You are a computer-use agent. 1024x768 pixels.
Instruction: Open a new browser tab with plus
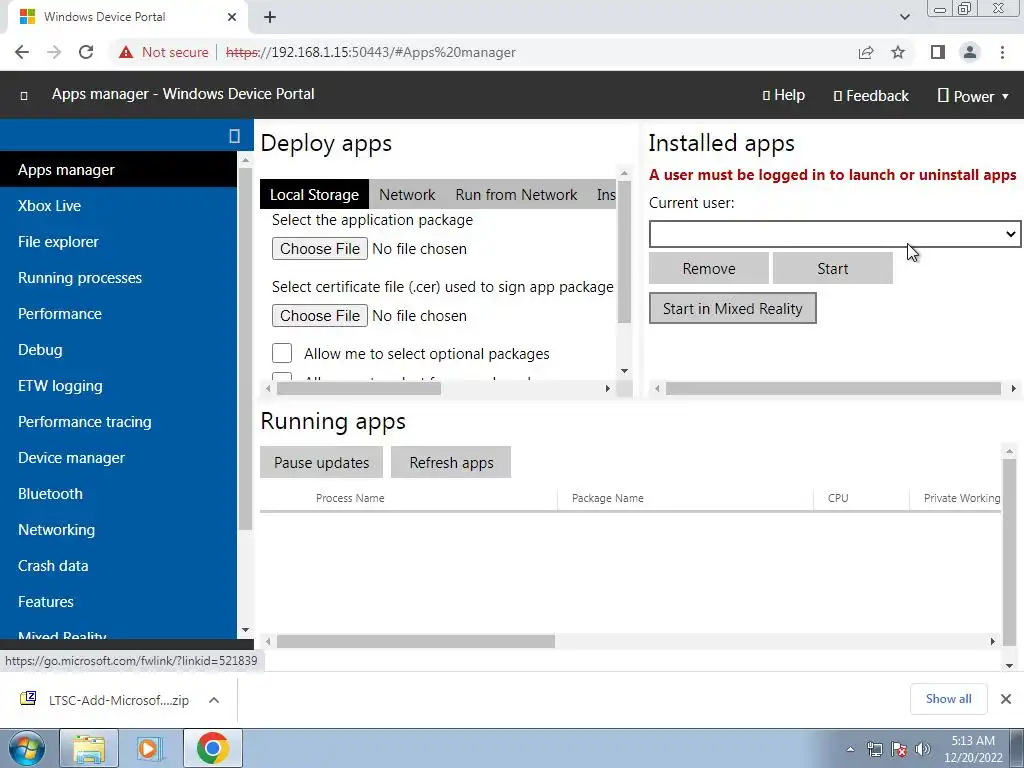point(270,17)
